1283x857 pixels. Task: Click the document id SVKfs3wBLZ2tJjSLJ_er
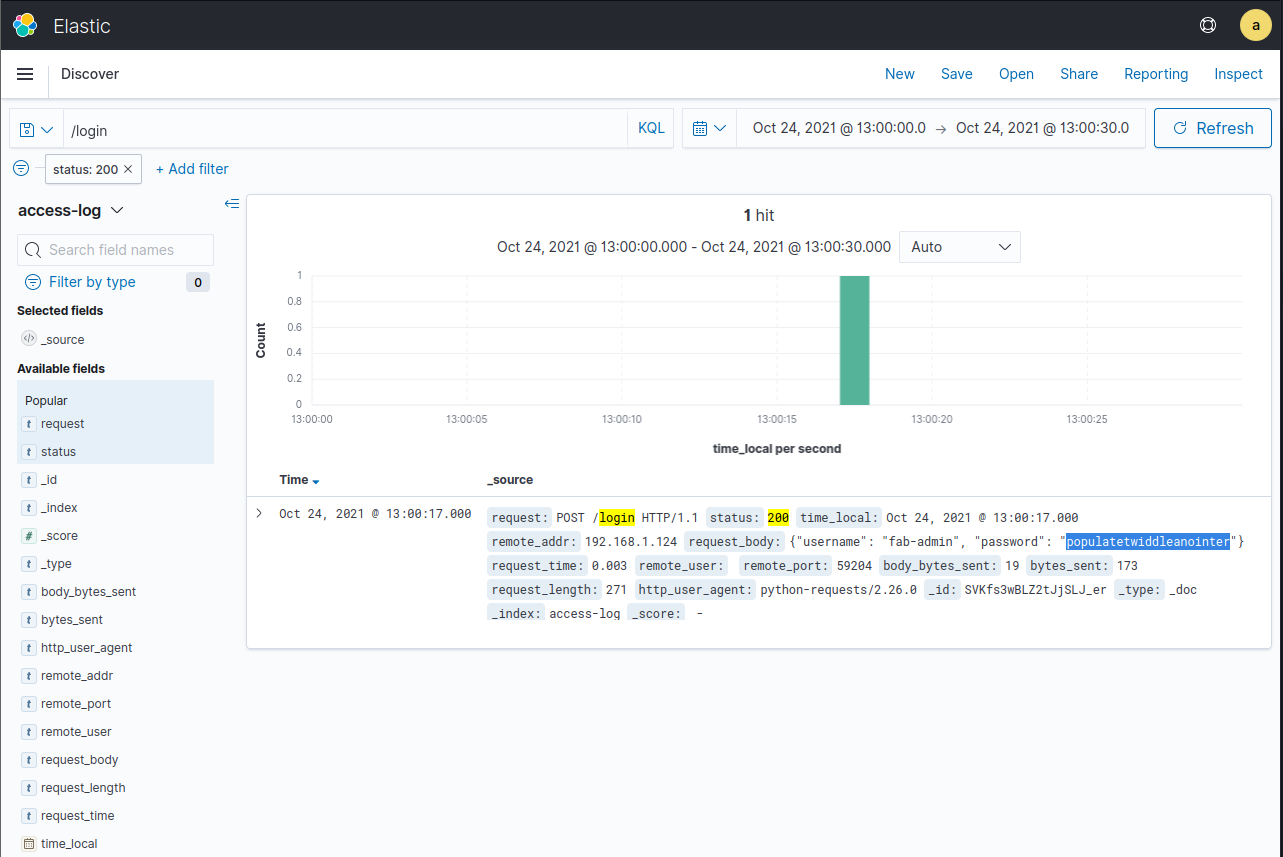pos(1036,590)
